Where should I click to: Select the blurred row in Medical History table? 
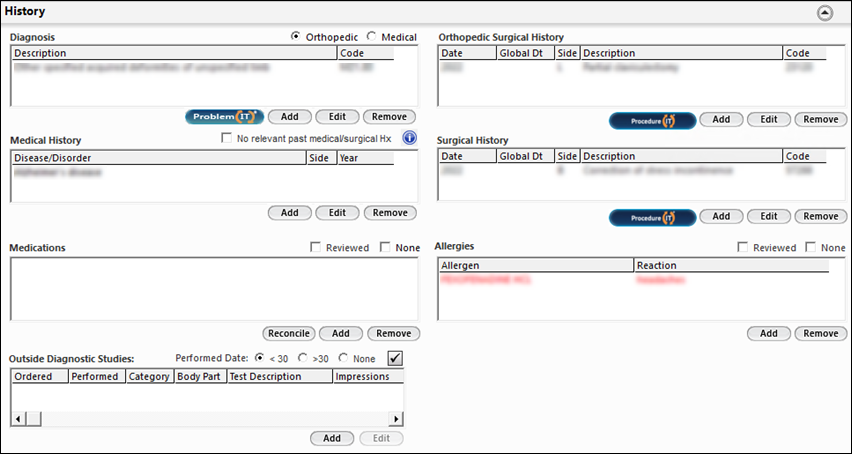coord(202,173)
